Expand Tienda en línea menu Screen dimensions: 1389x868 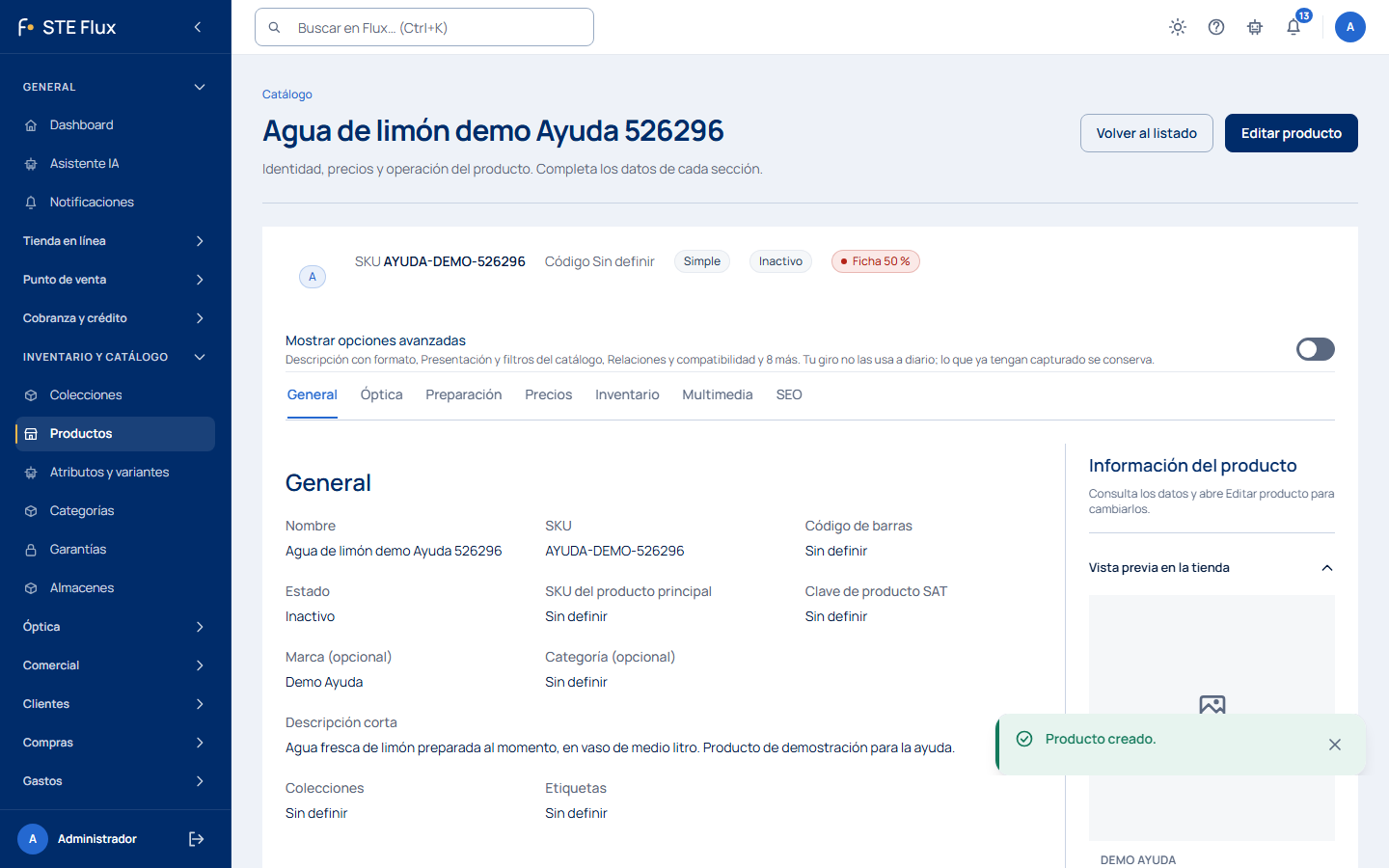[x=116, y=241]
